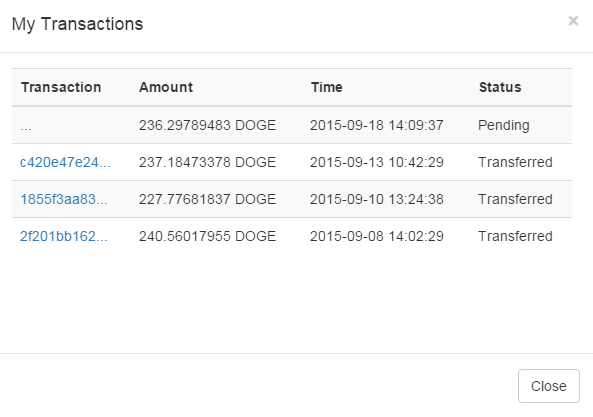The width and height of the screenshot is (593, 417).
Task: Select the Status column header
Action: [500, 87]
